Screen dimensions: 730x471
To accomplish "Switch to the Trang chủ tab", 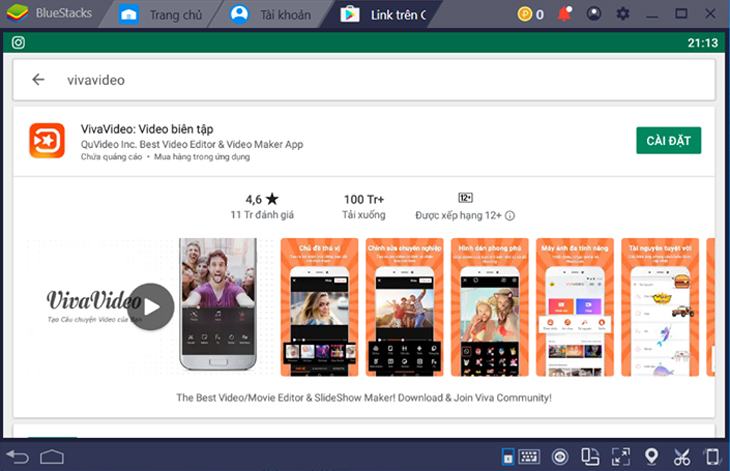I will pos(160,15).
